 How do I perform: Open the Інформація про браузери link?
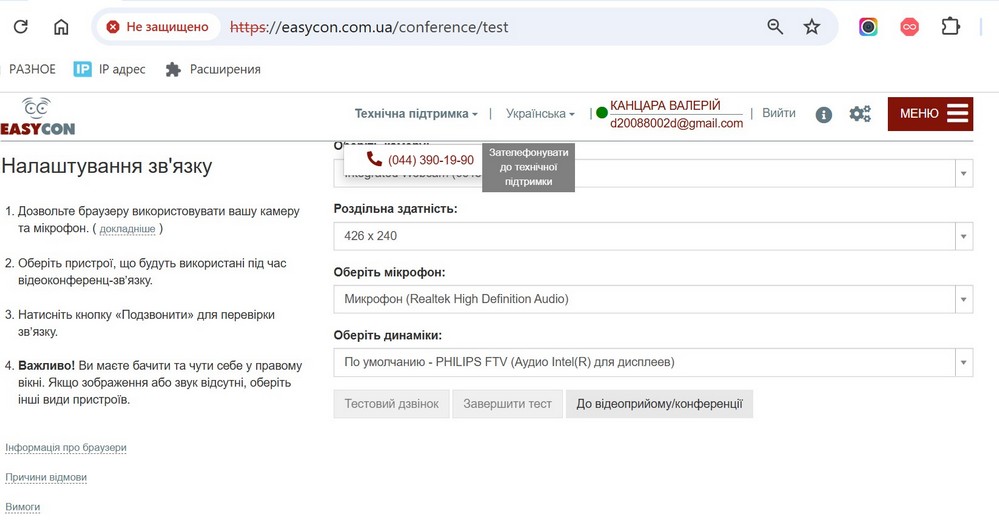(66, 448)
